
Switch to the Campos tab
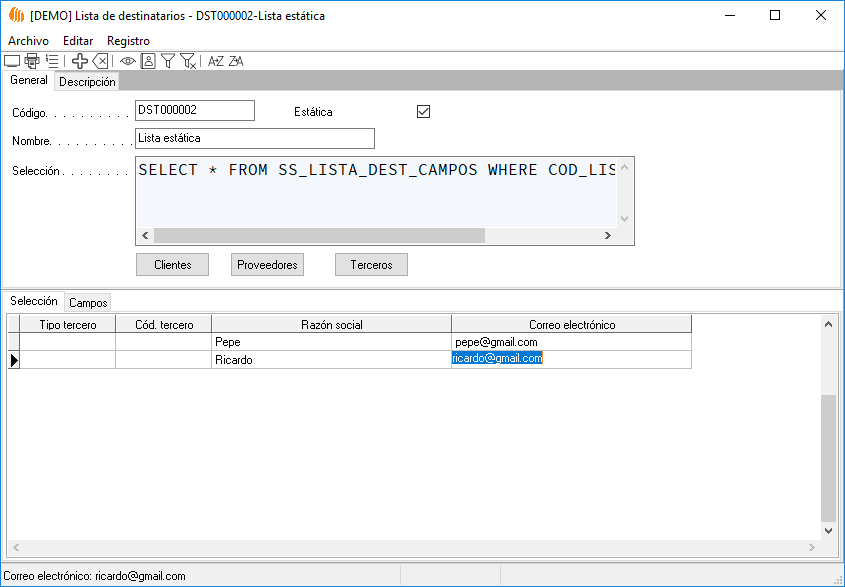[x=88, y=302]
